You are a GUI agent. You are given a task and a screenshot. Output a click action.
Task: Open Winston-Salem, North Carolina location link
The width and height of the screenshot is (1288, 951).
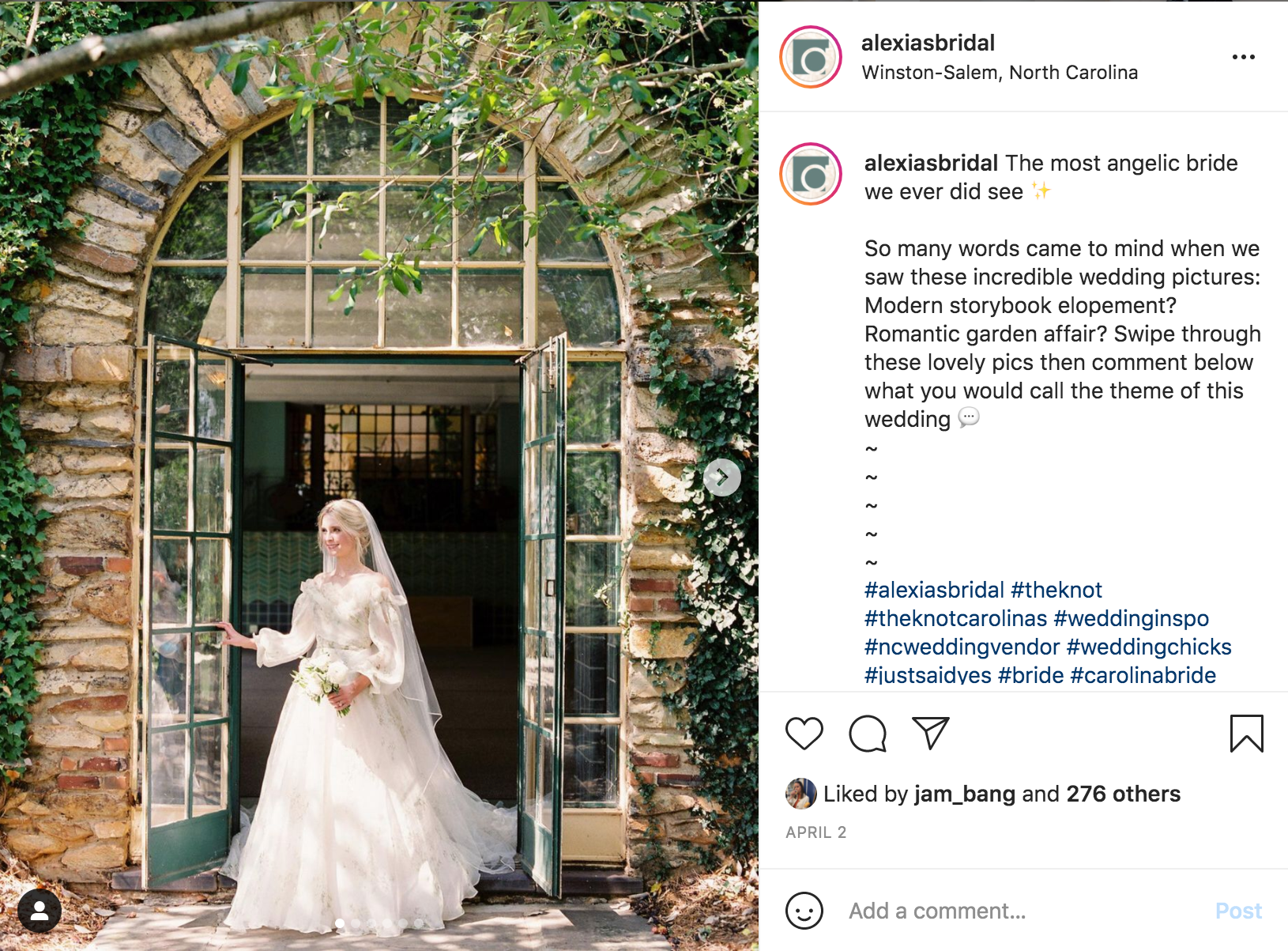pos(1000,73)
